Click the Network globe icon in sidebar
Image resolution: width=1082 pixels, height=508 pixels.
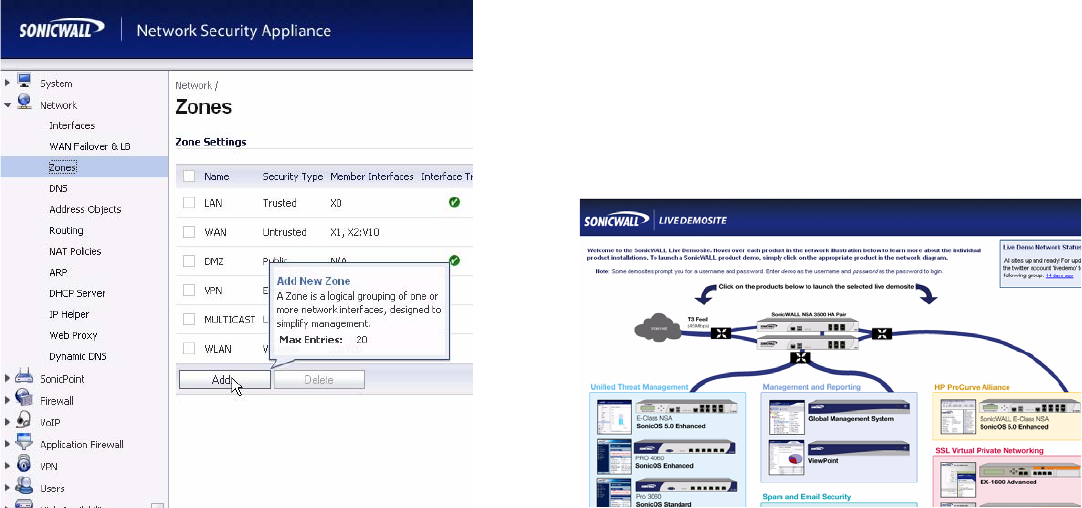(24, 102)
